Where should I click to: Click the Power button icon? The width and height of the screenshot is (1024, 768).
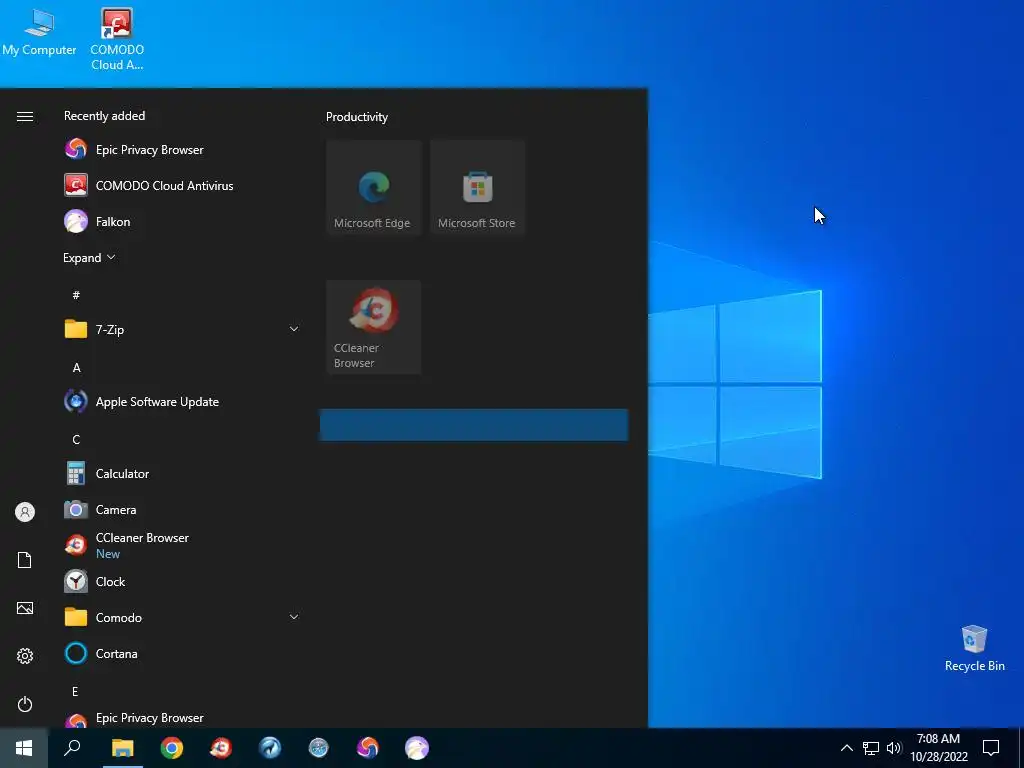coord(25,704)
